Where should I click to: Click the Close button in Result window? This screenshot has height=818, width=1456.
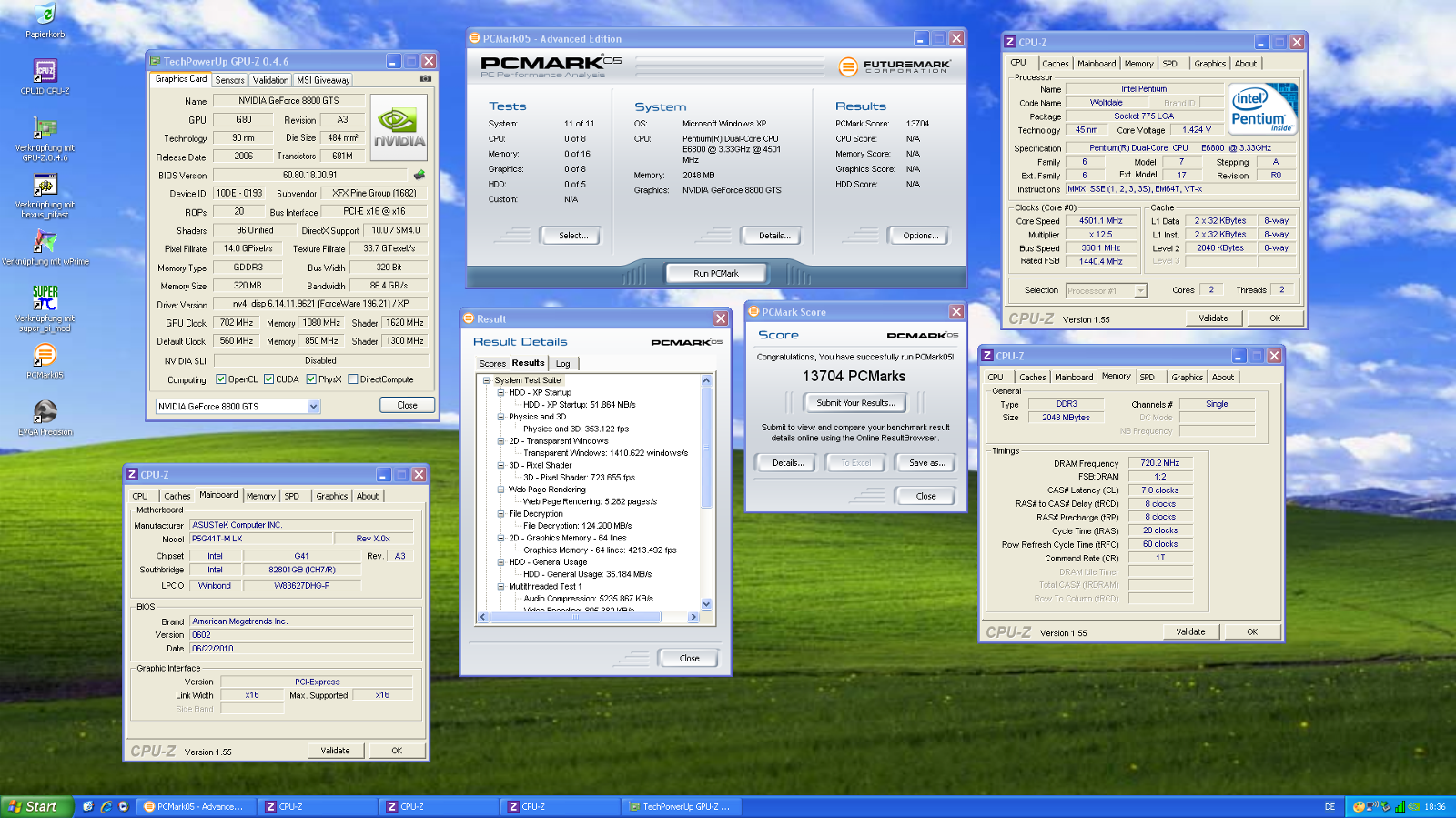690,658
